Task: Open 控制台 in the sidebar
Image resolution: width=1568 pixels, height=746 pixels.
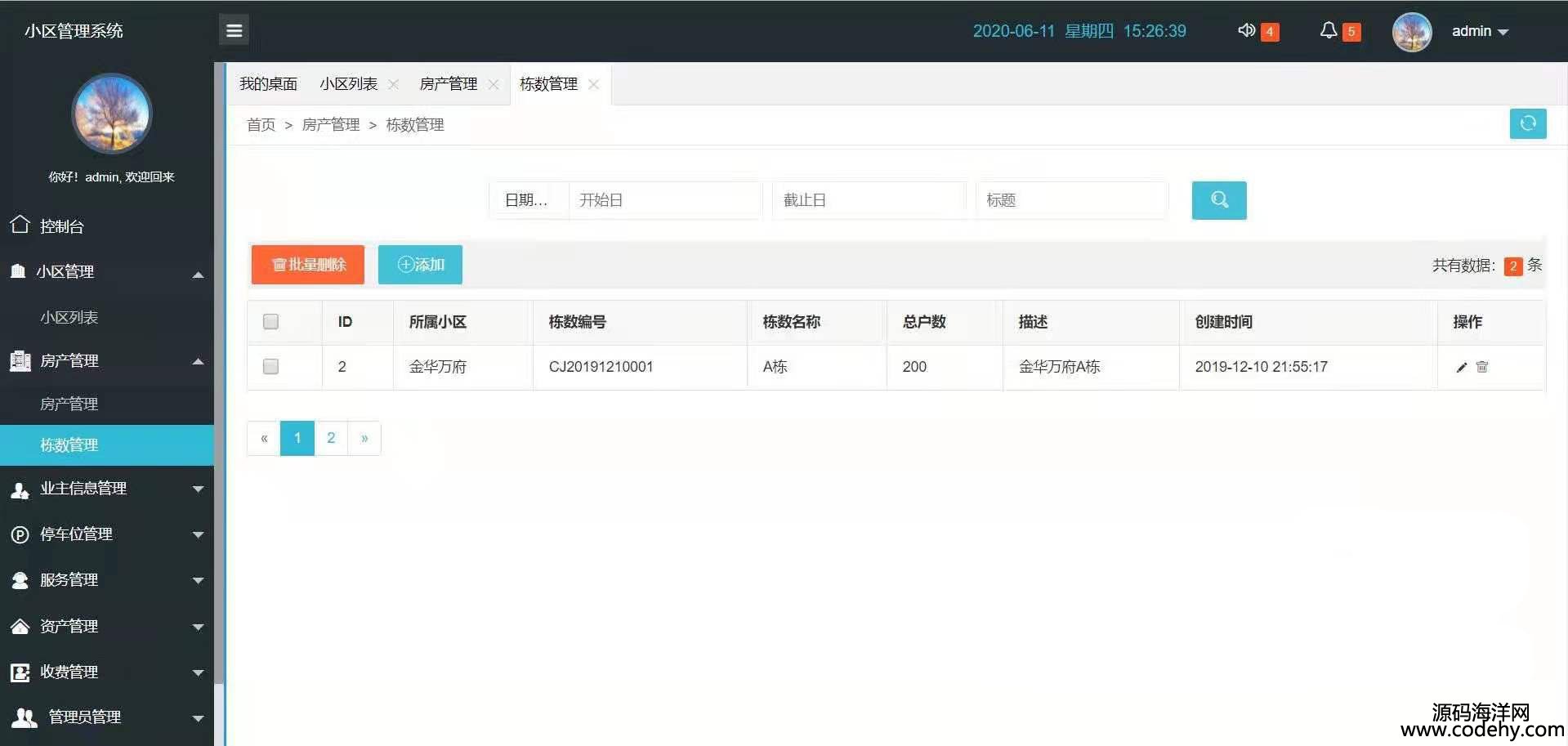Action: (x=62, y=226)
